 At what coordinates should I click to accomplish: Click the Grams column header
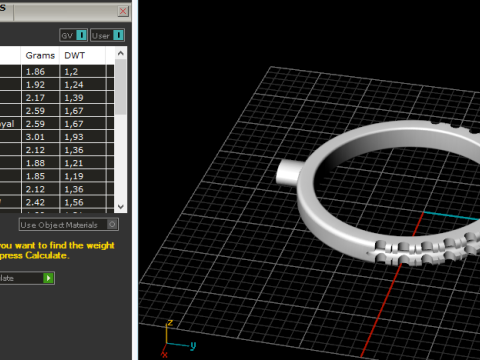40,55
